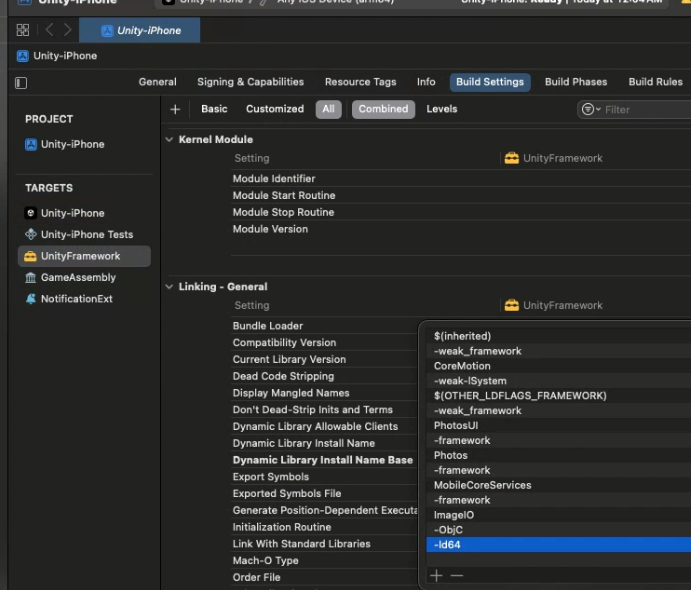Select the GameAssembly target
This screenshot has width=691, height=590.
click(71, 278)
